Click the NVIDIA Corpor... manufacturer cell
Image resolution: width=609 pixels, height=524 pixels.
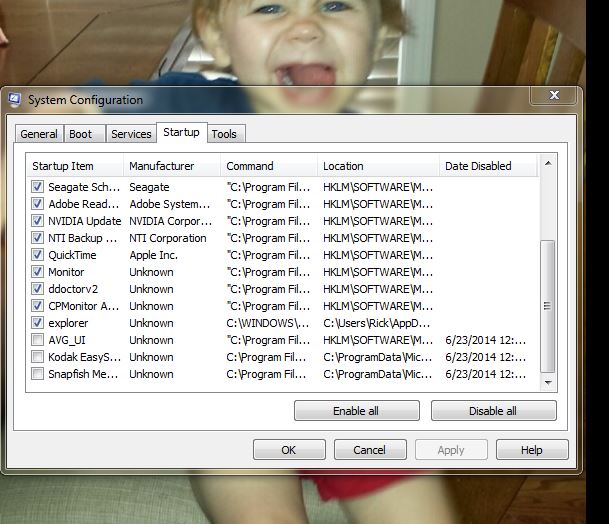click(171, 221)
